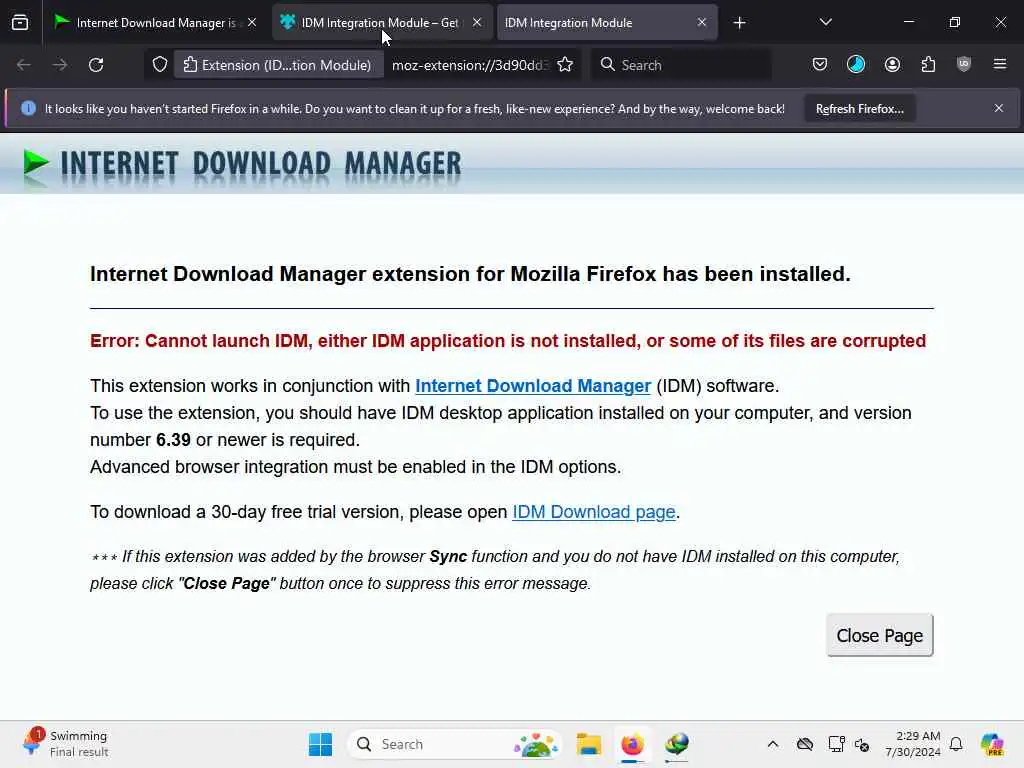The image size is (1024, 768).
Task: Go forward one page
Action: 59,65
